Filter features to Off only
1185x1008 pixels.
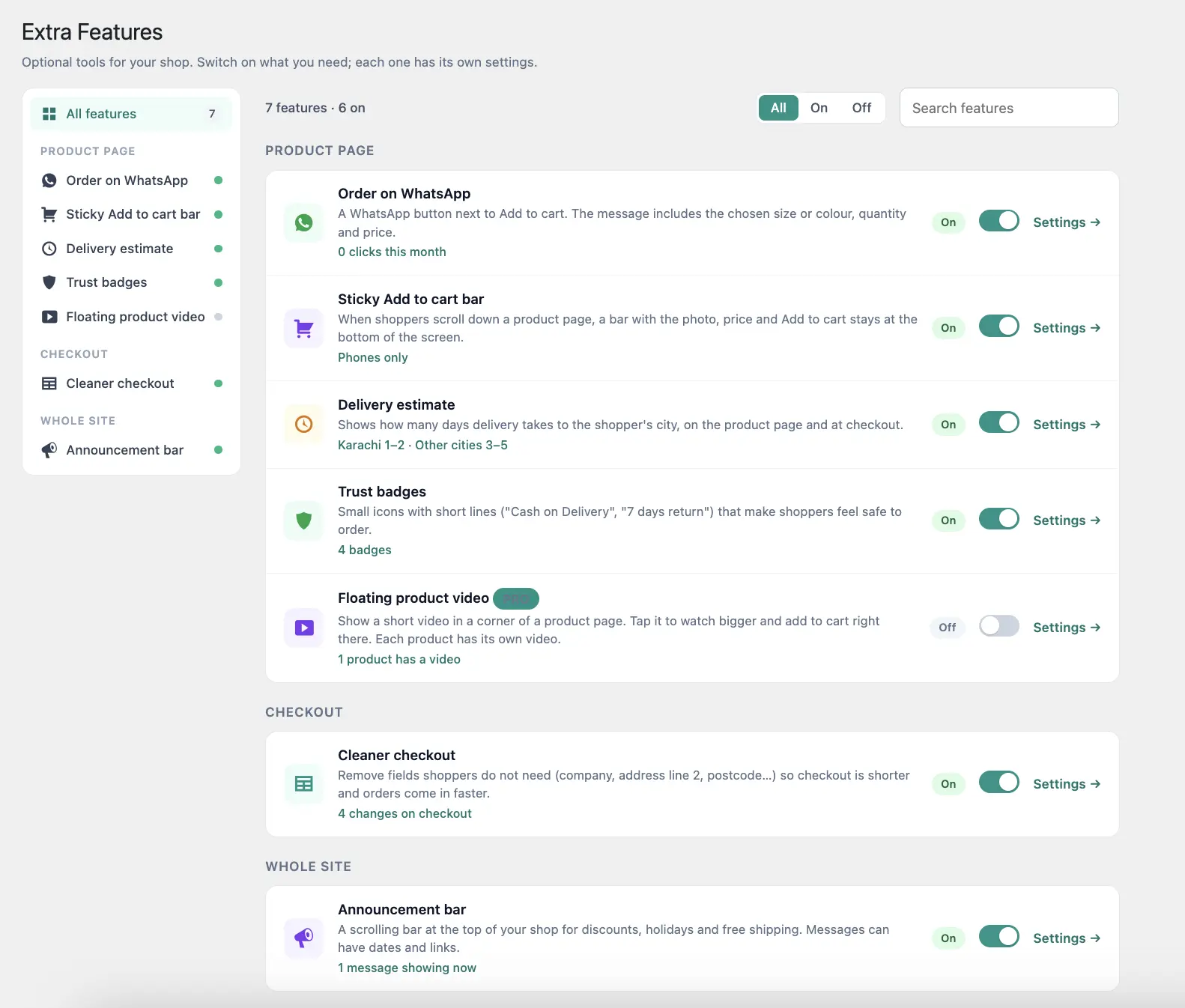click(861, 108)
